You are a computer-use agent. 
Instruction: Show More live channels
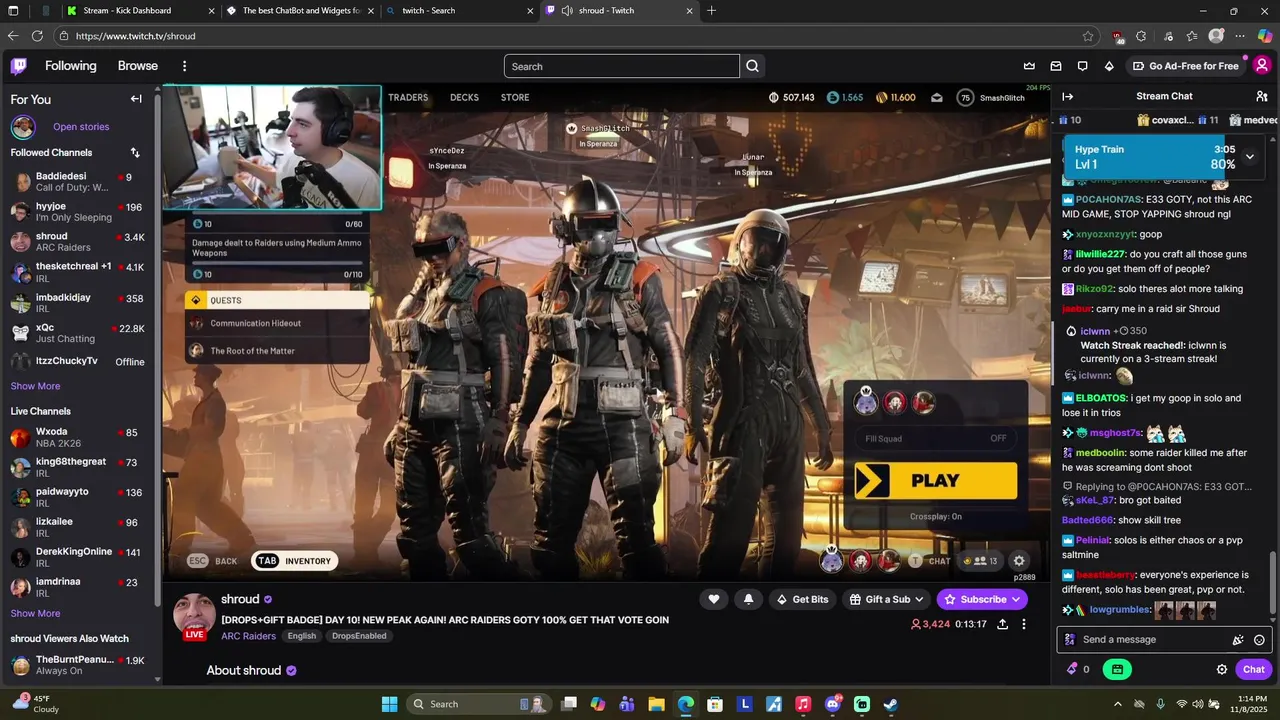point(35,613)
